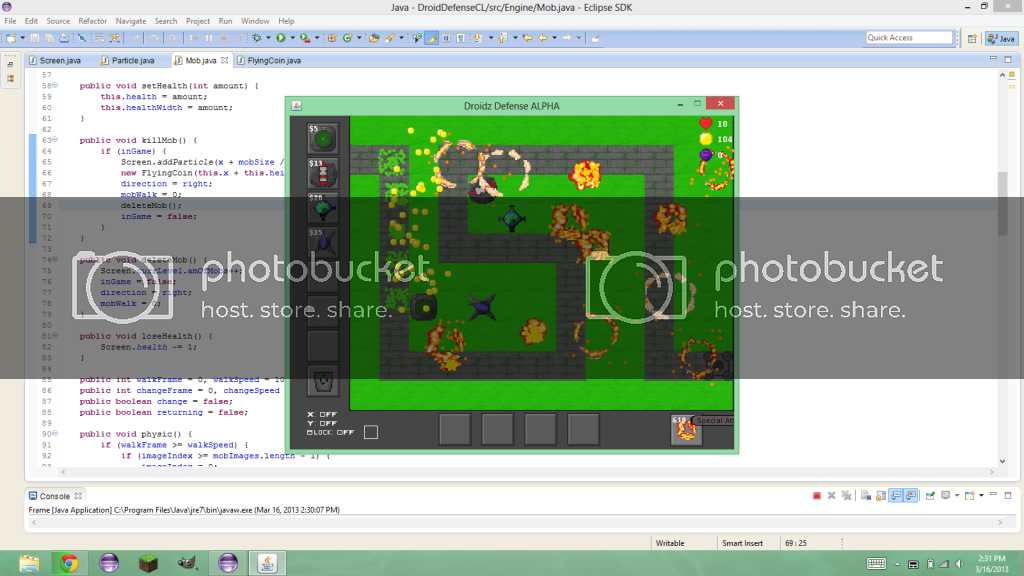1024x576 pixels.
Task: Open Display Selected Console dropdown arrow
Action: pos(957,496)
